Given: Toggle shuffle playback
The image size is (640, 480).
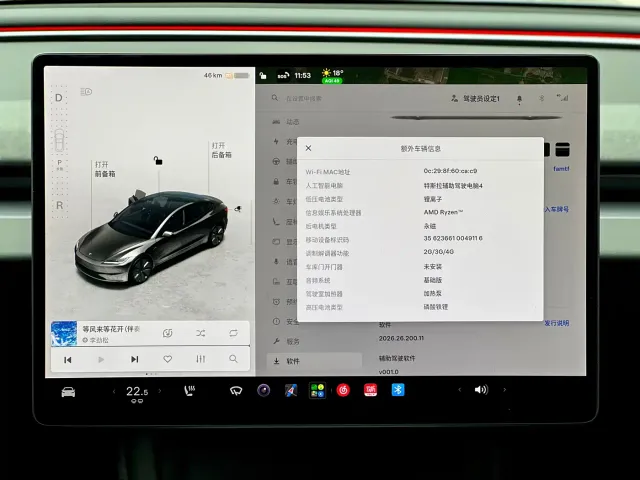Looking at the screenshot, I should (200, 333).
